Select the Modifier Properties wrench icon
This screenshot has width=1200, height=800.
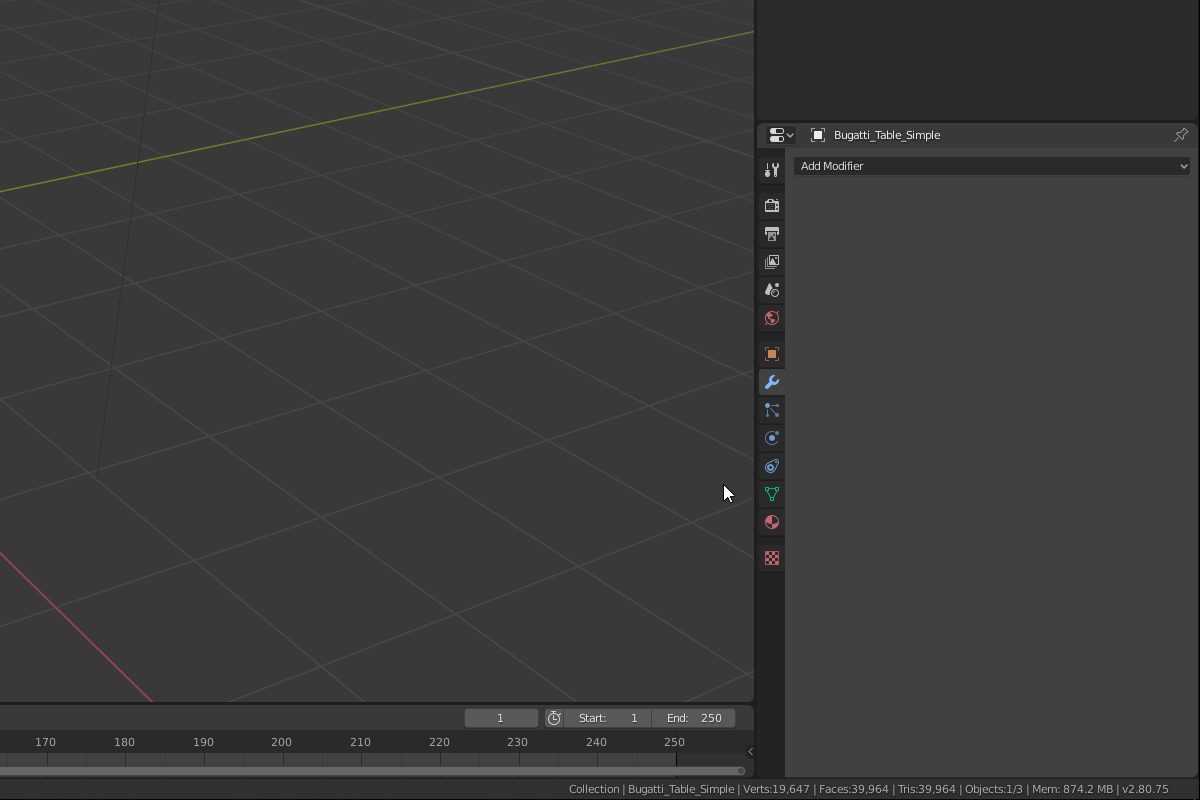[x=771, y=381]
